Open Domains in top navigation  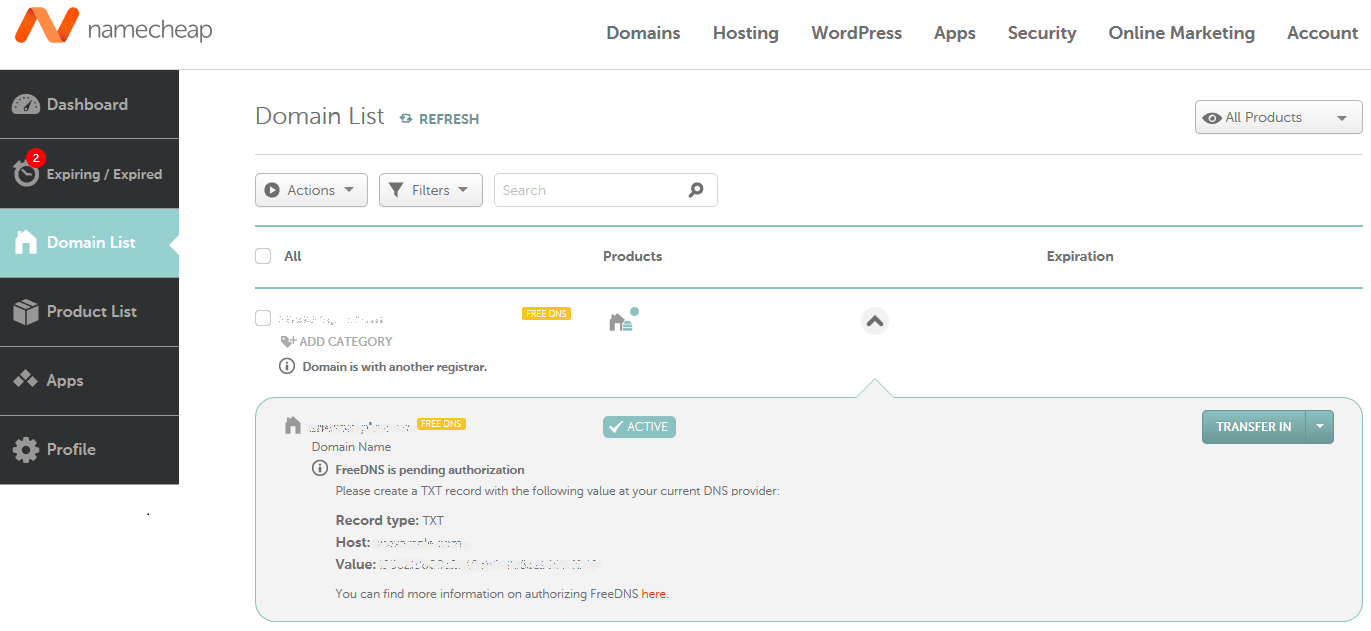pos(643,33)
